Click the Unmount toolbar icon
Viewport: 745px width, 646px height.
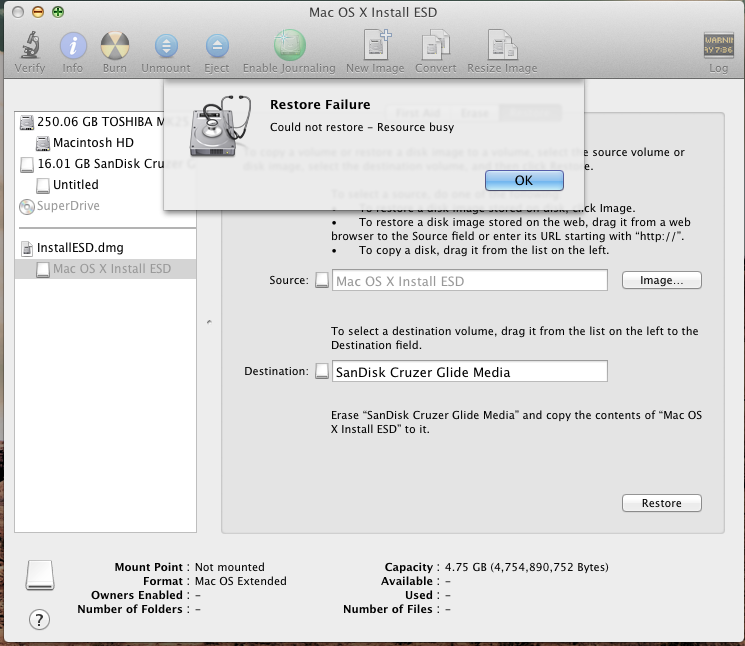tap(166, 52)
